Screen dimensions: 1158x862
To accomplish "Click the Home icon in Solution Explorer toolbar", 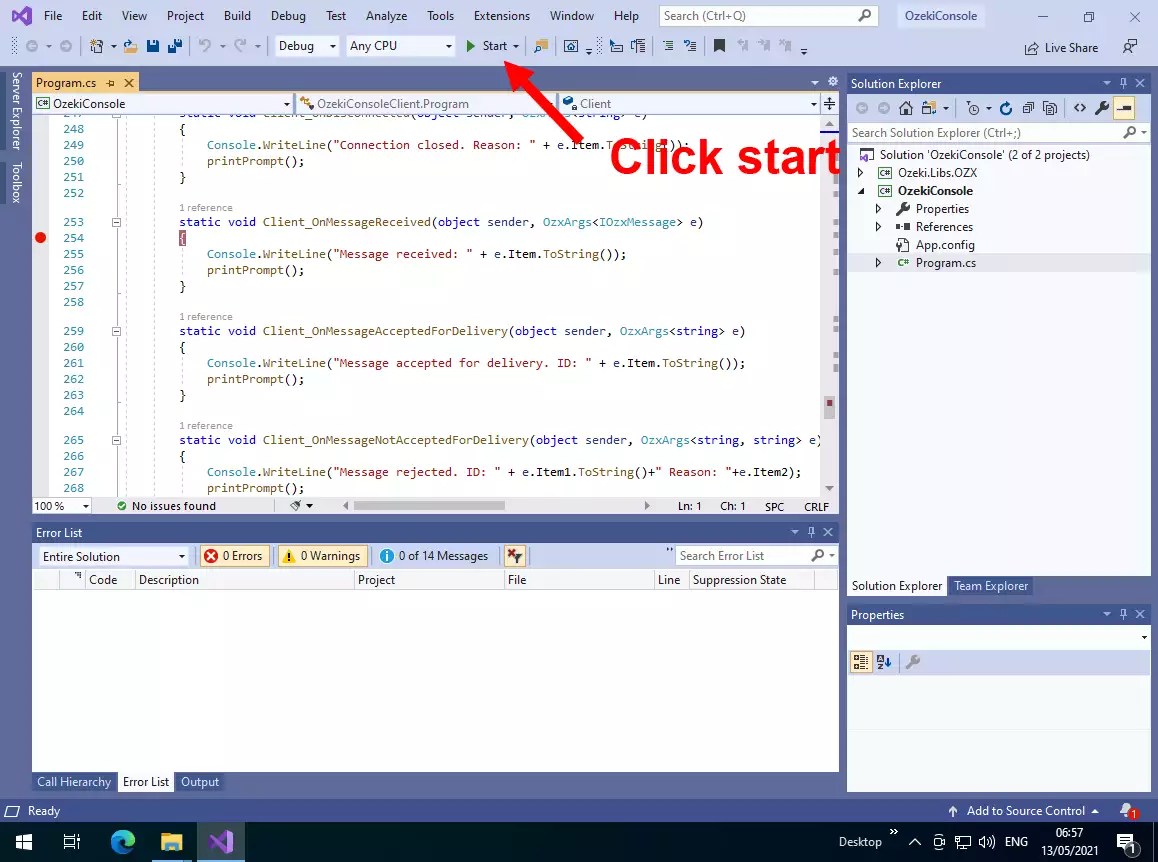I will [905, 107].
